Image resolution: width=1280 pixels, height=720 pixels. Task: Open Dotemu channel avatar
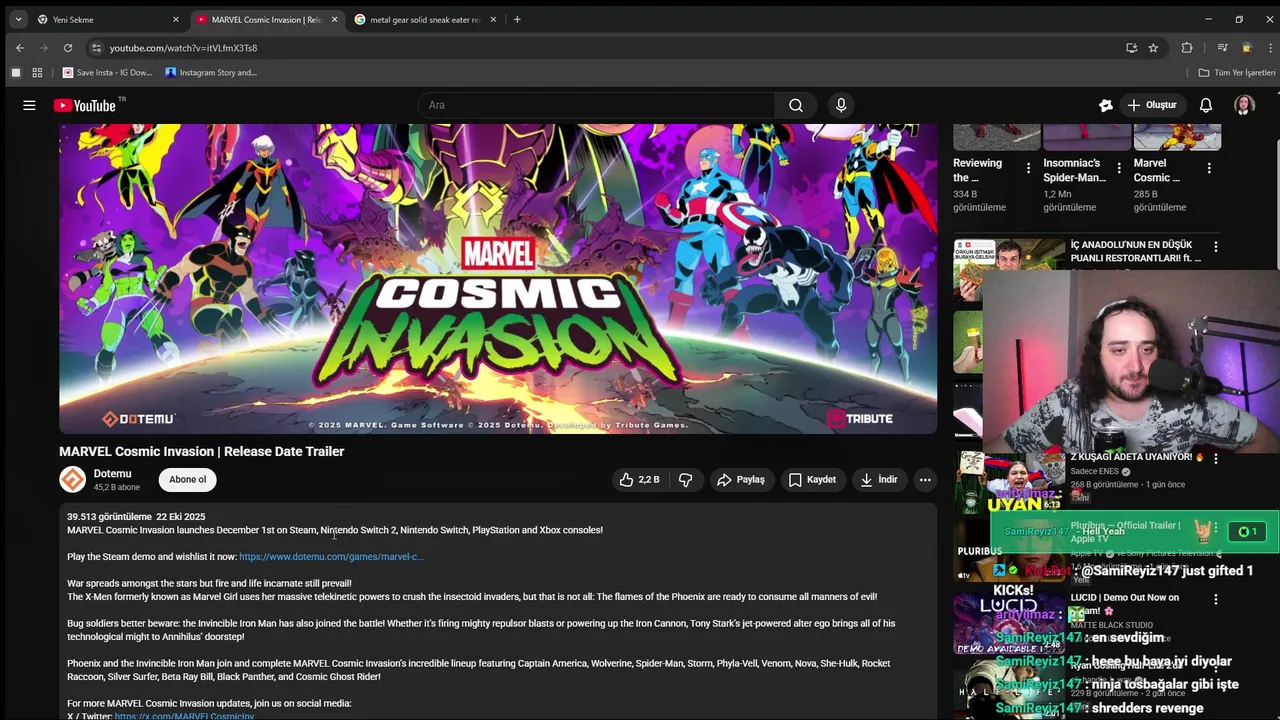(72, 480)
